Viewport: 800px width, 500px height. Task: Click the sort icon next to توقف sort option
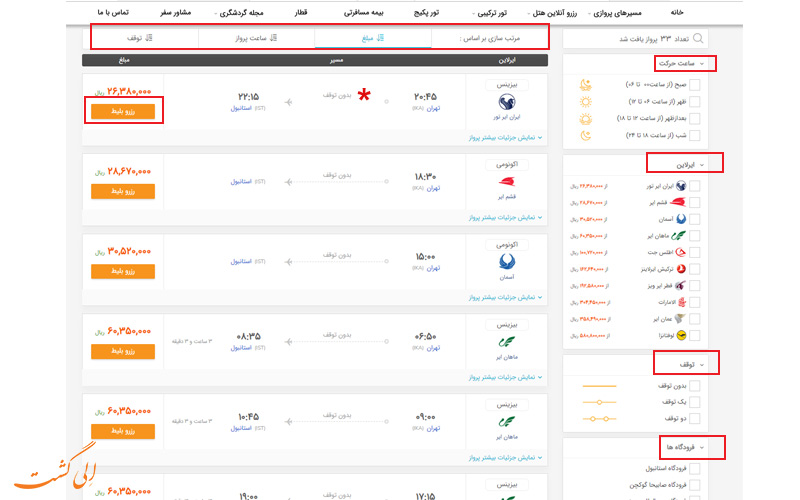pos(149,38)
